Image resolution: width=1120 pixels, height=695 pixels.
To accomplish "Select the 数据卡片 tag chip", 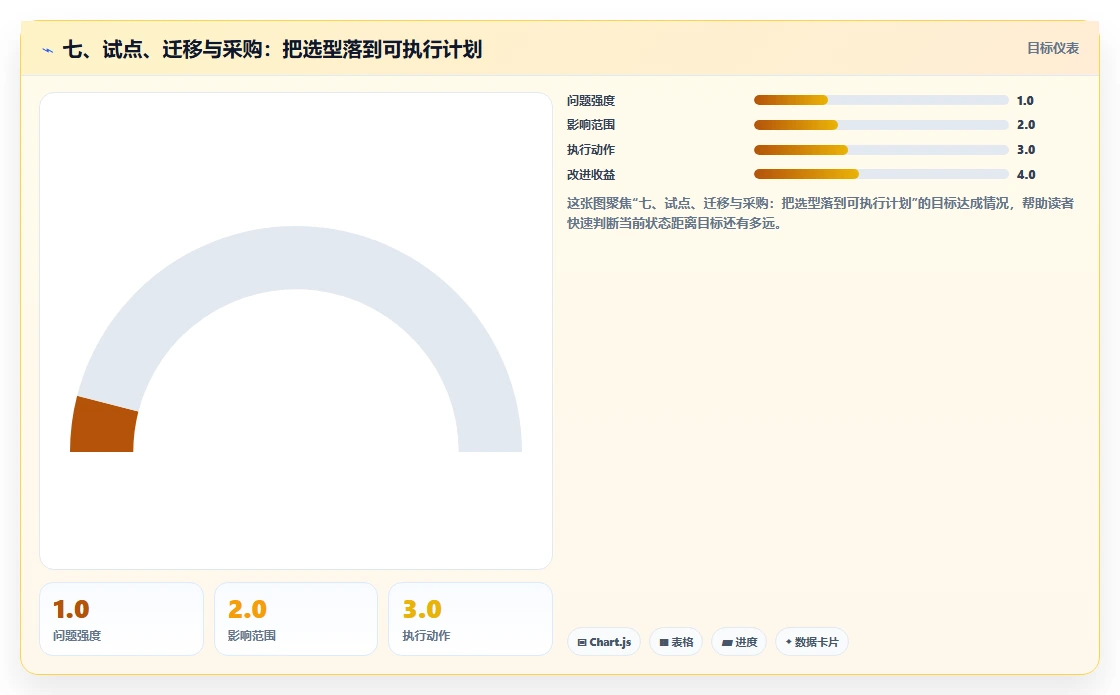I will [x=811, y=642].
